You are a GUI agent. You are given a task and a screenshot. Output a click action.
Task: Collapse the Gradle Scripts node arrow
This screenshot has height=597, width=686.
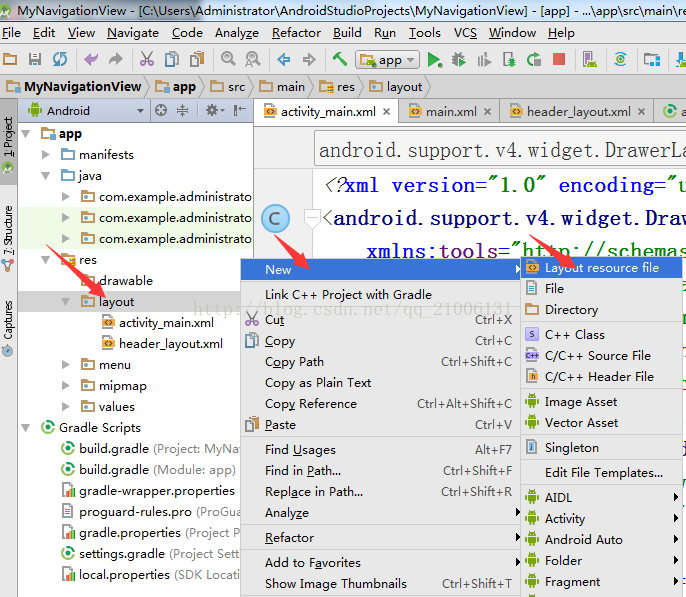pos(26,428)
